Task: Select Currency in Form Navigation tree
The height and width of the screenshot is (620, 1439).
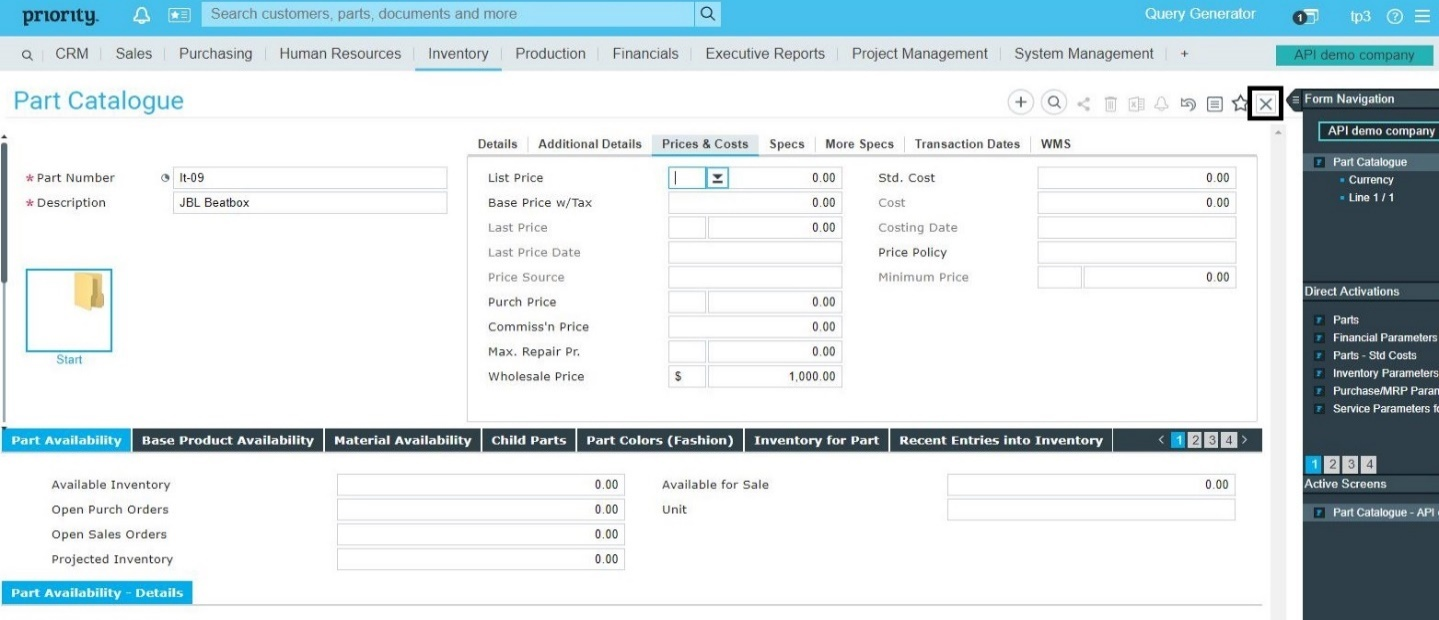Action: tap(1370, 180)
